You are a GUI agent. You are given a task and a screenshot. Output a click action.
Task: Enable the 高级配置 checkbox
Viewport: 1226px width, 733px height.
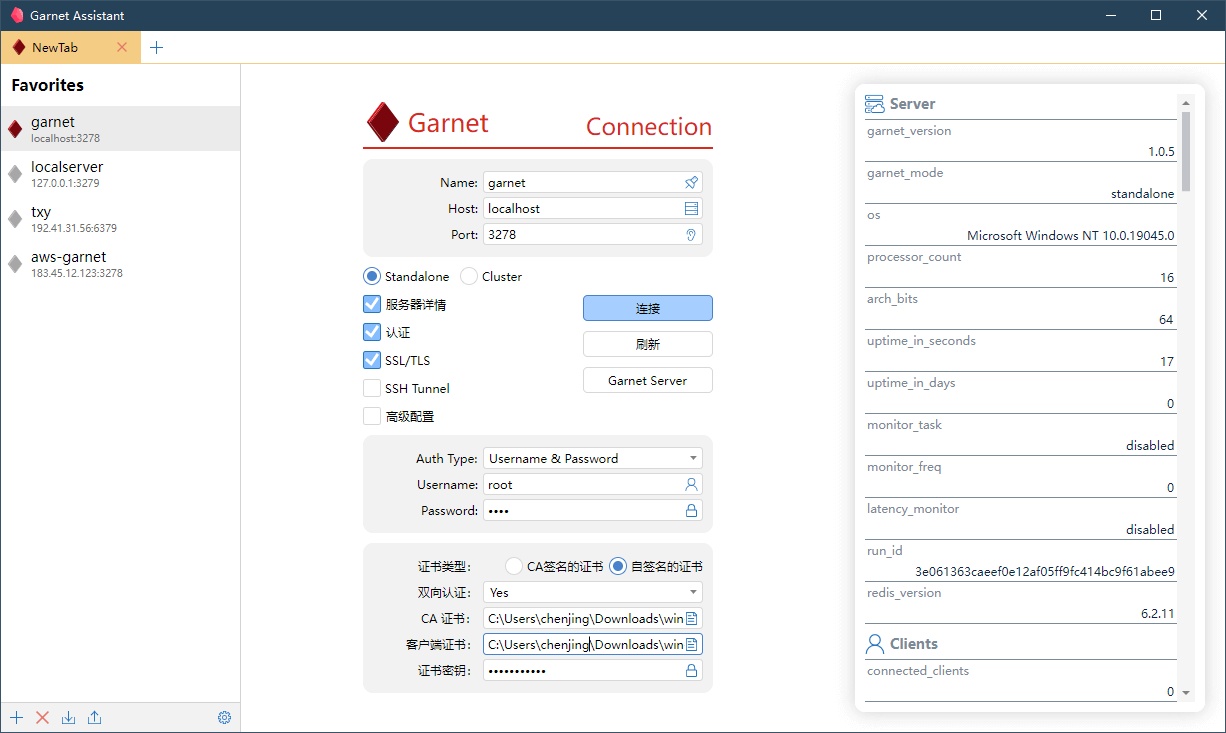click(x=372, y=416)
